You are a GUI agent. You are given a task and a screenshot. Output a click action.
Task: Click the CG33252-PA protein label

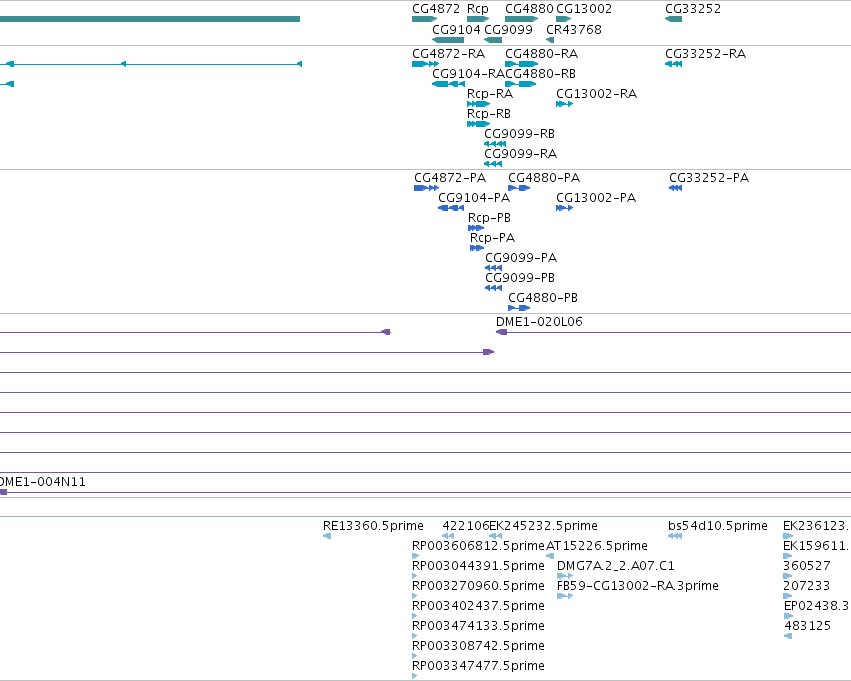tap(709, 178)
